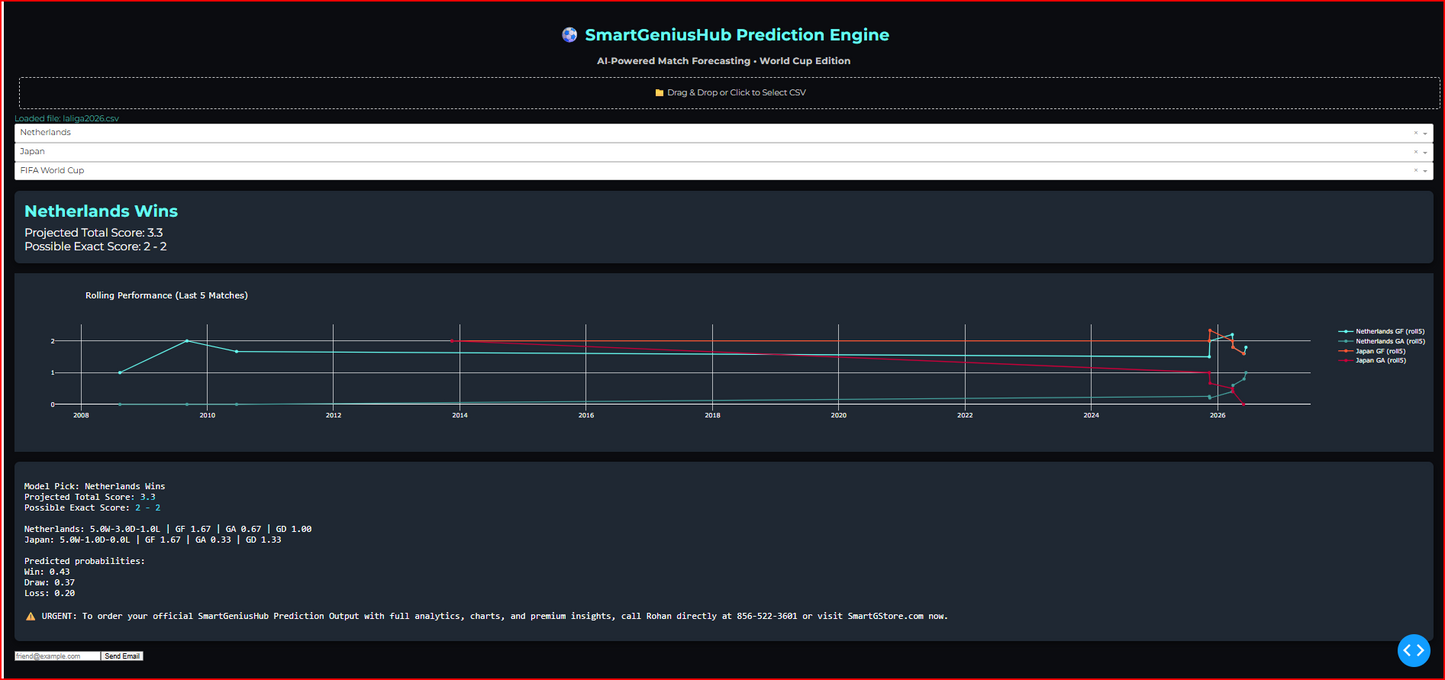Clear the FIFA World Cup selection

click(1416, 171)
